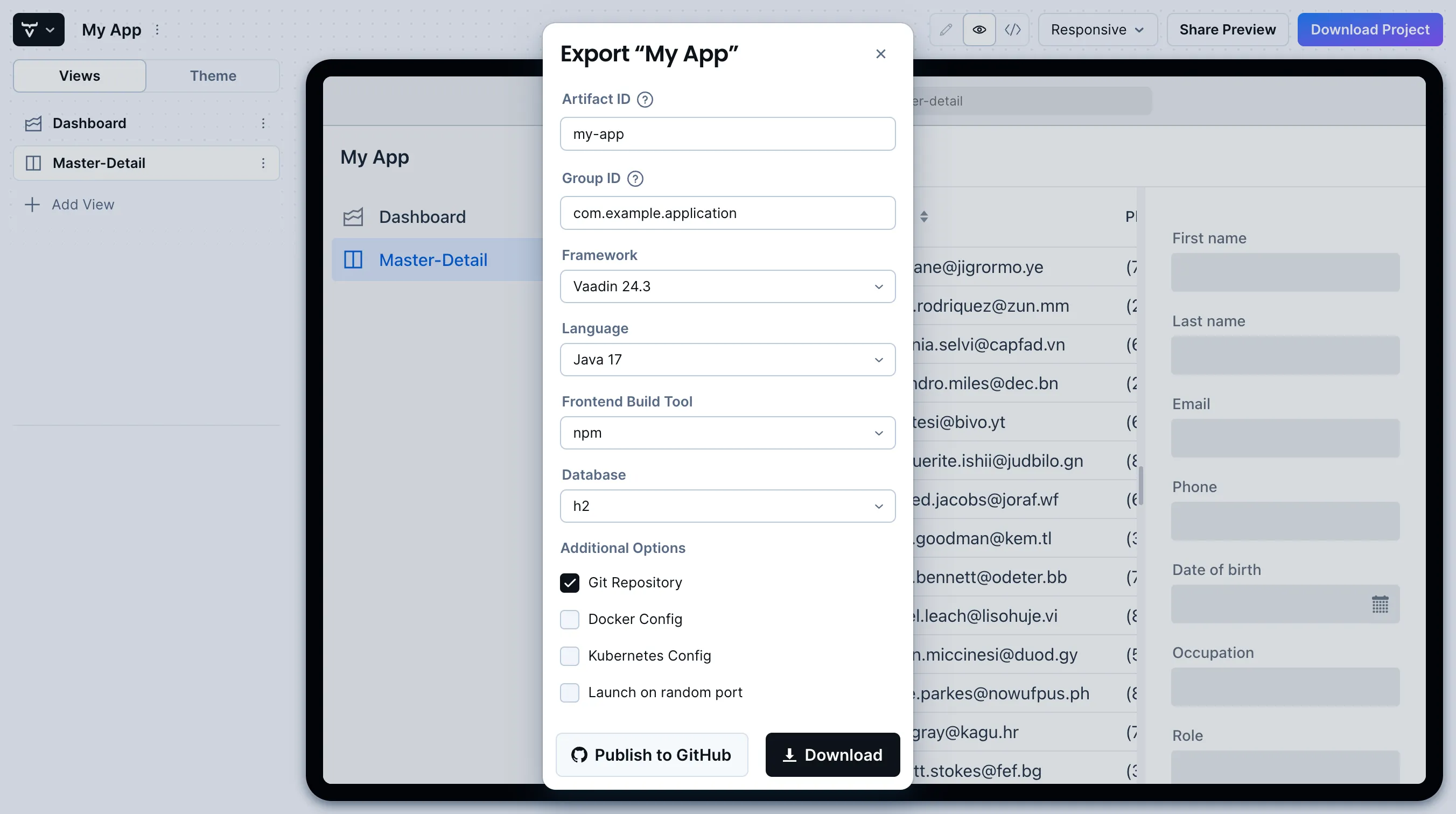Click the Occupation field in preview form
The image size is (1456, 814).
click(x=1285, y=687)
